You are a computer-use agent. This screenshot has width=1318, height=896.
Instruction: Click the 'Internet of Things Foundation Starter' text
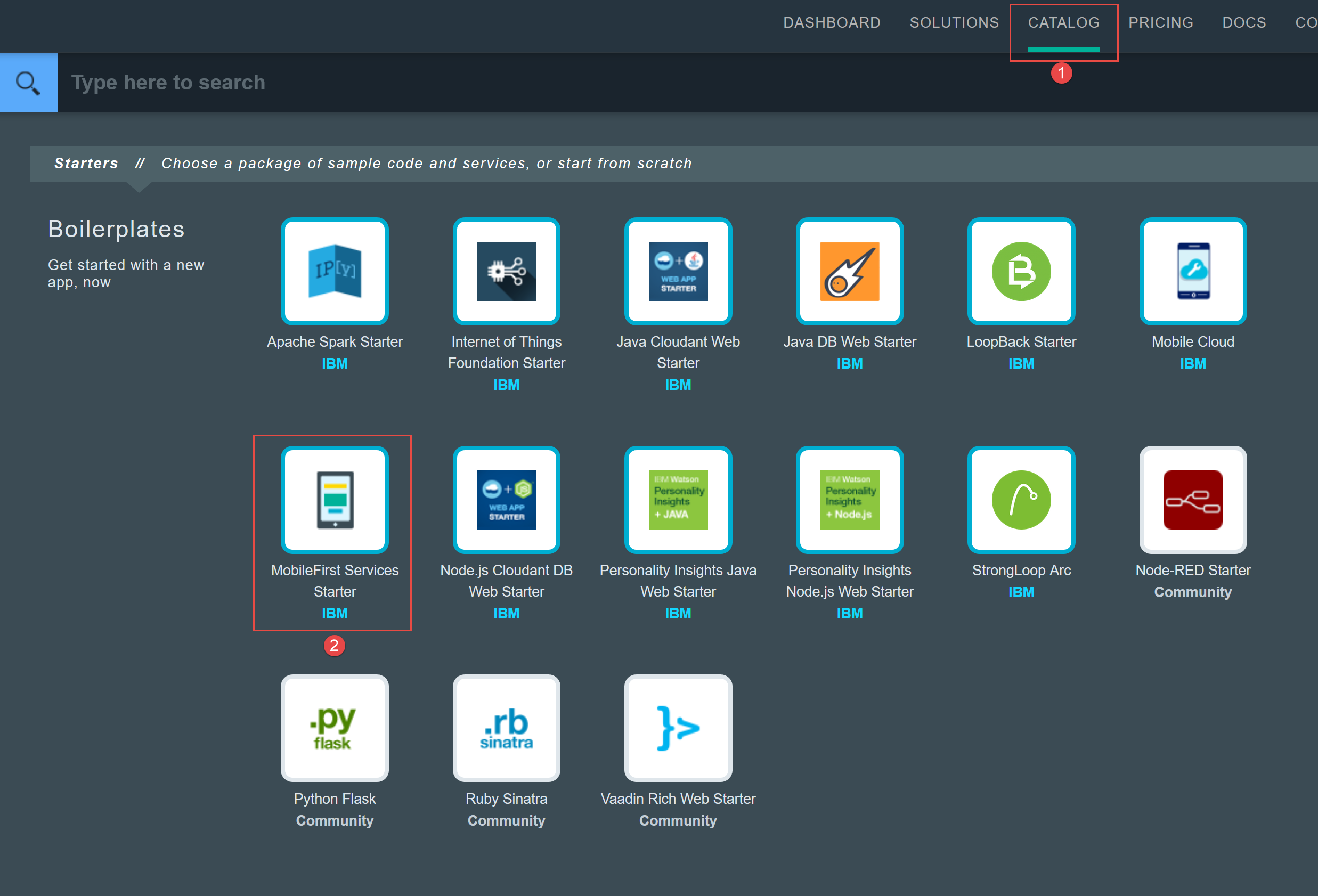pos(507,352)
